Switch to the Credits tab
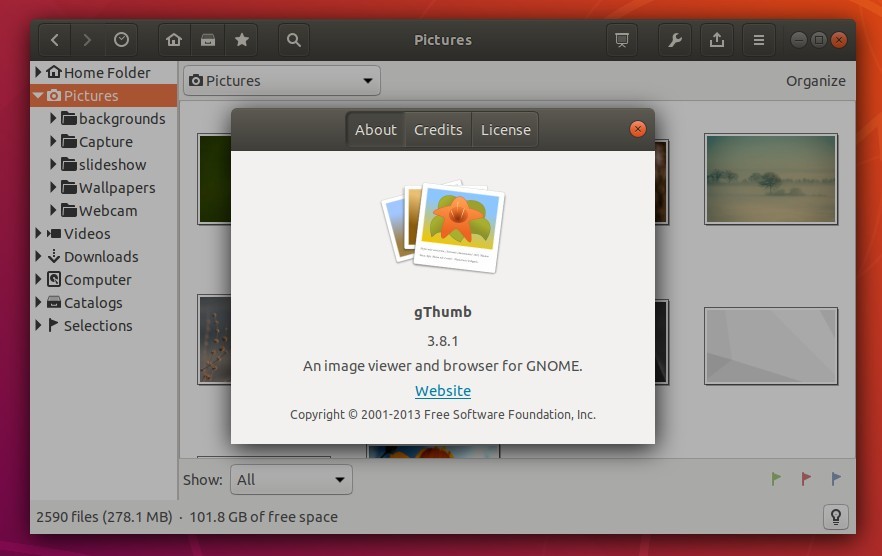 click(x=438, y=130)
